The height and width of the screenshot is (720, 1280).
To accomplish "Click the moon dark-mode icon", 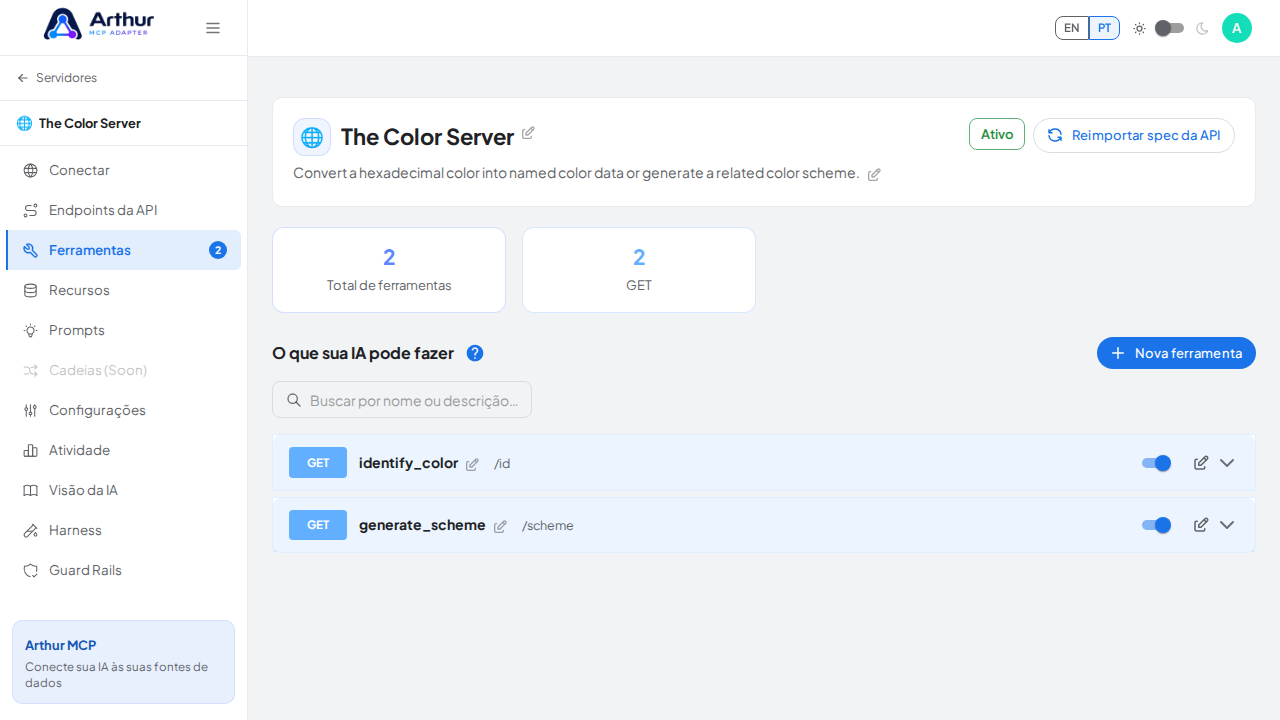I will (1202, 28).
